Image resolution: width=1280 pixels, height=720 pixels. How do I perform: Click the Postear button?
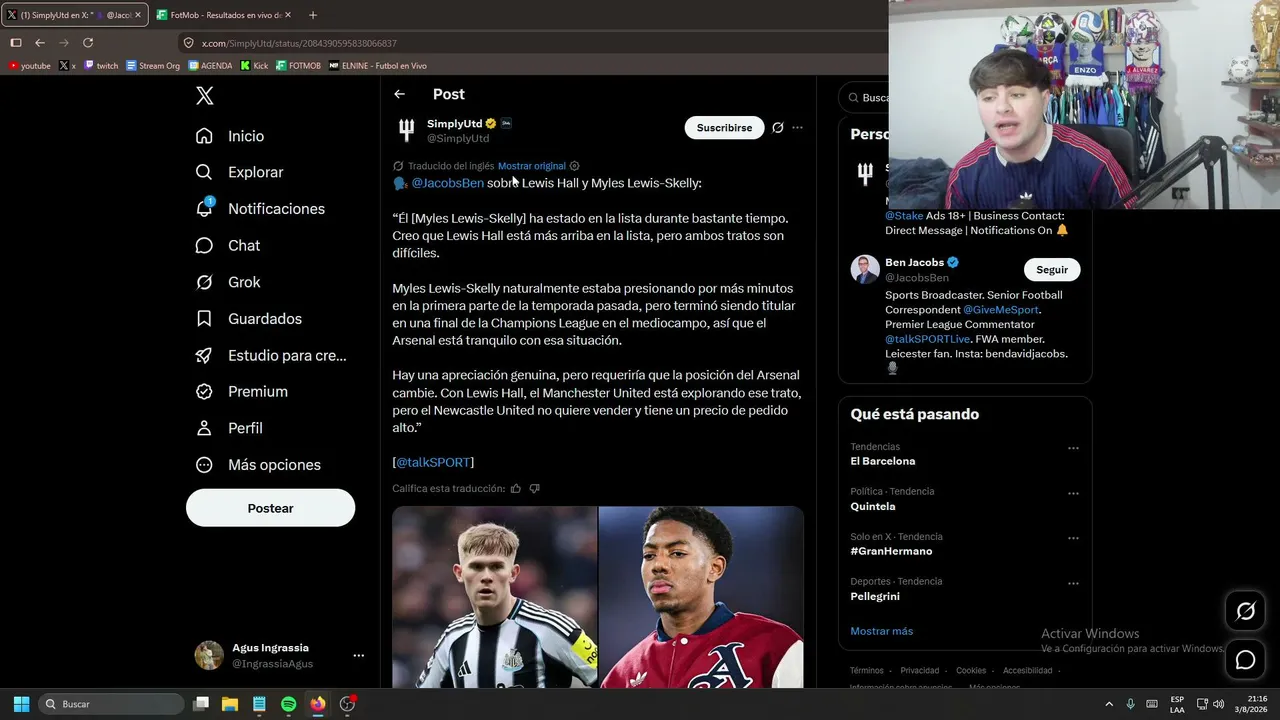point(270,508)
